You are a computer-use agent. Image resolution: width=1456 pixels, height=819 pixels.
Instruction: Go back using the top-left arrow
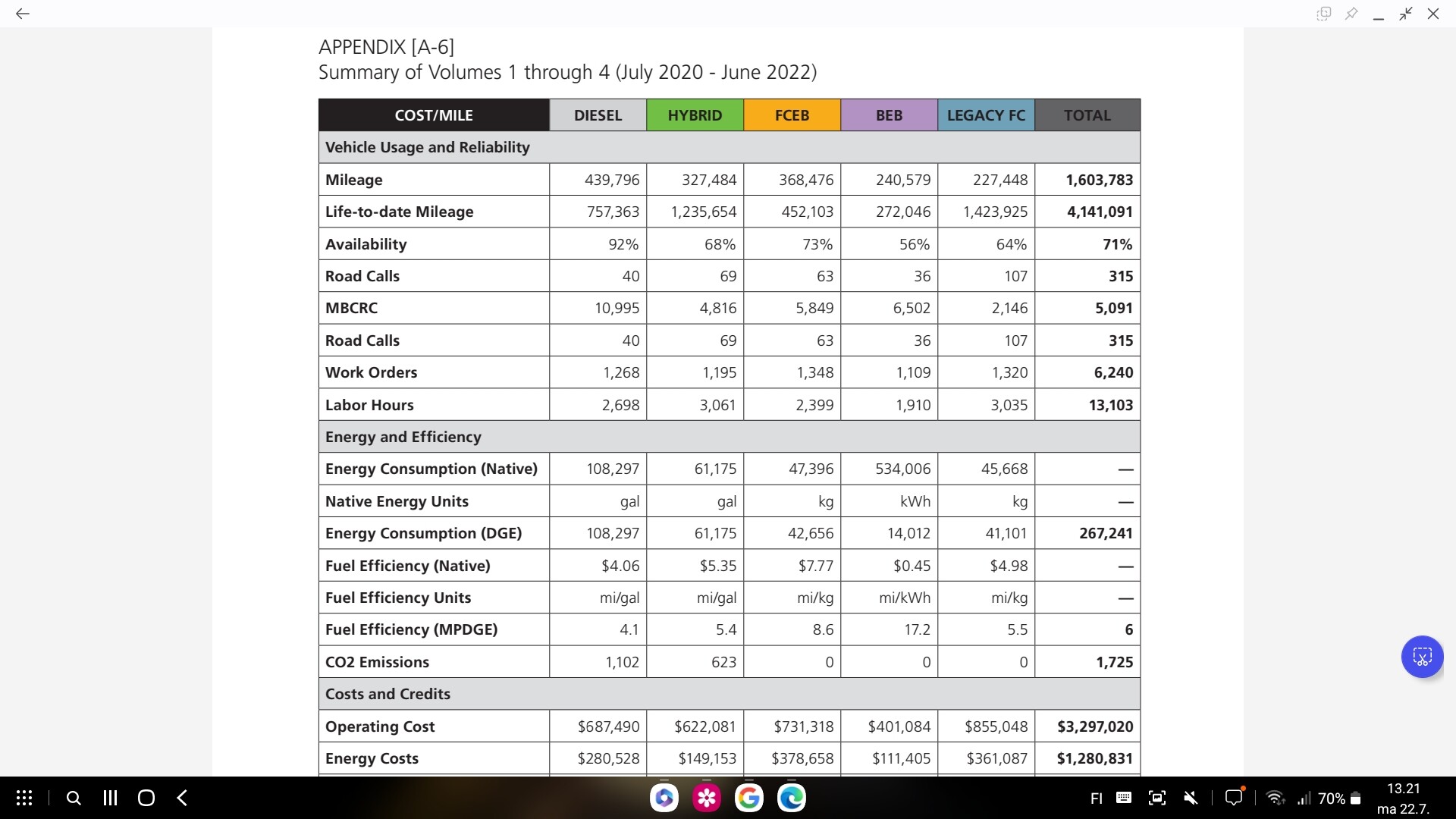click(23, 14)
